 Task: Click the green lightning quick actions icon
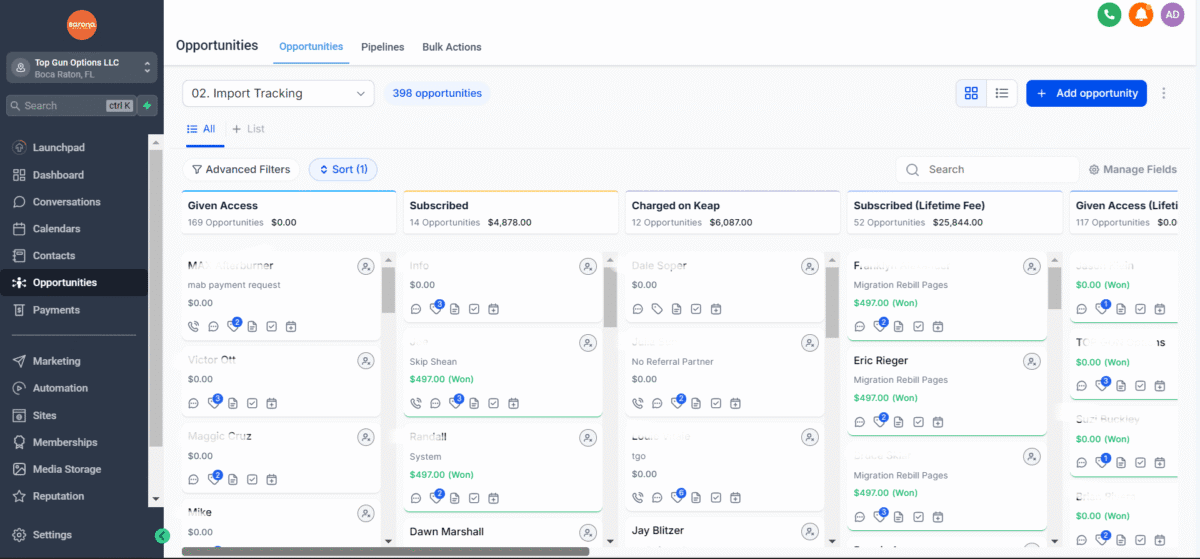147,105
